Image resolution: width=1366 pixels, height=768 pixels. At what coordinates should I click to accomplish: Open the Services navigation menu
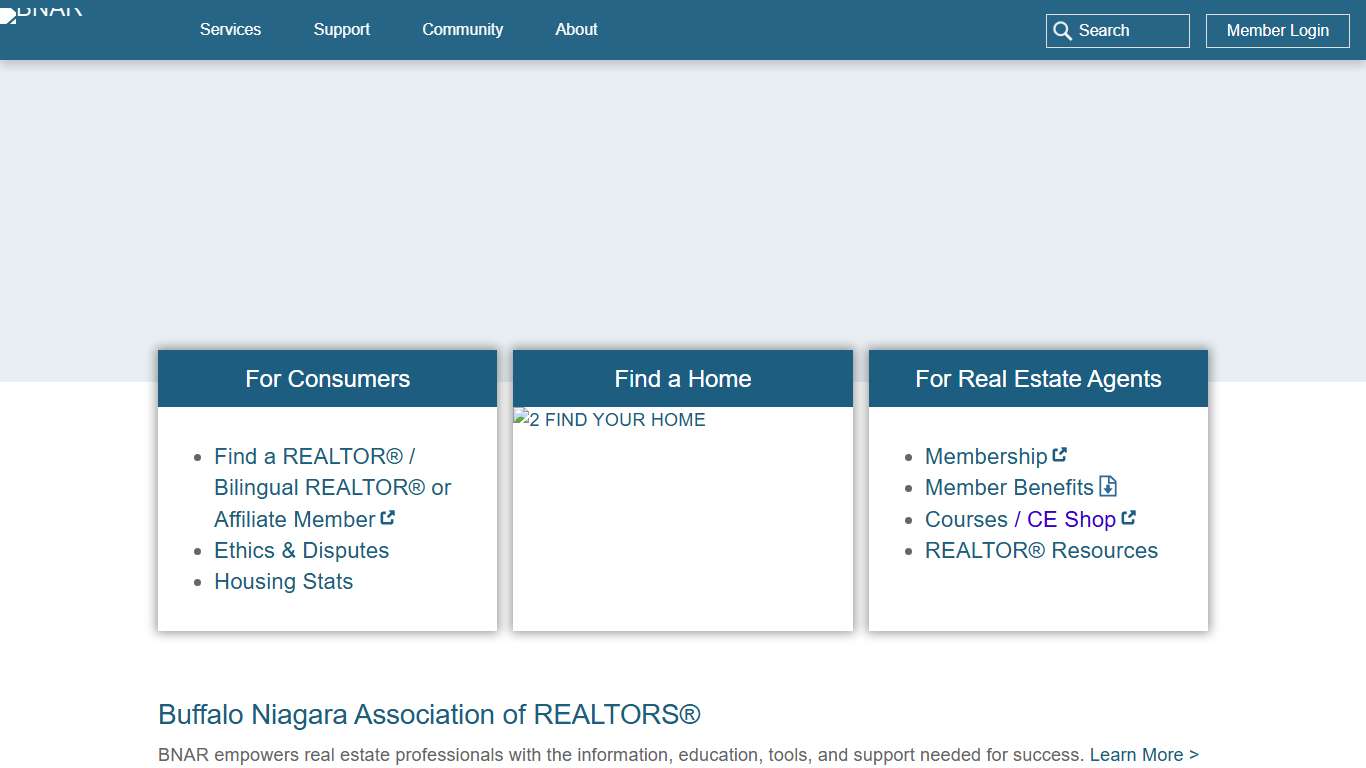click(x=230, y=30)
